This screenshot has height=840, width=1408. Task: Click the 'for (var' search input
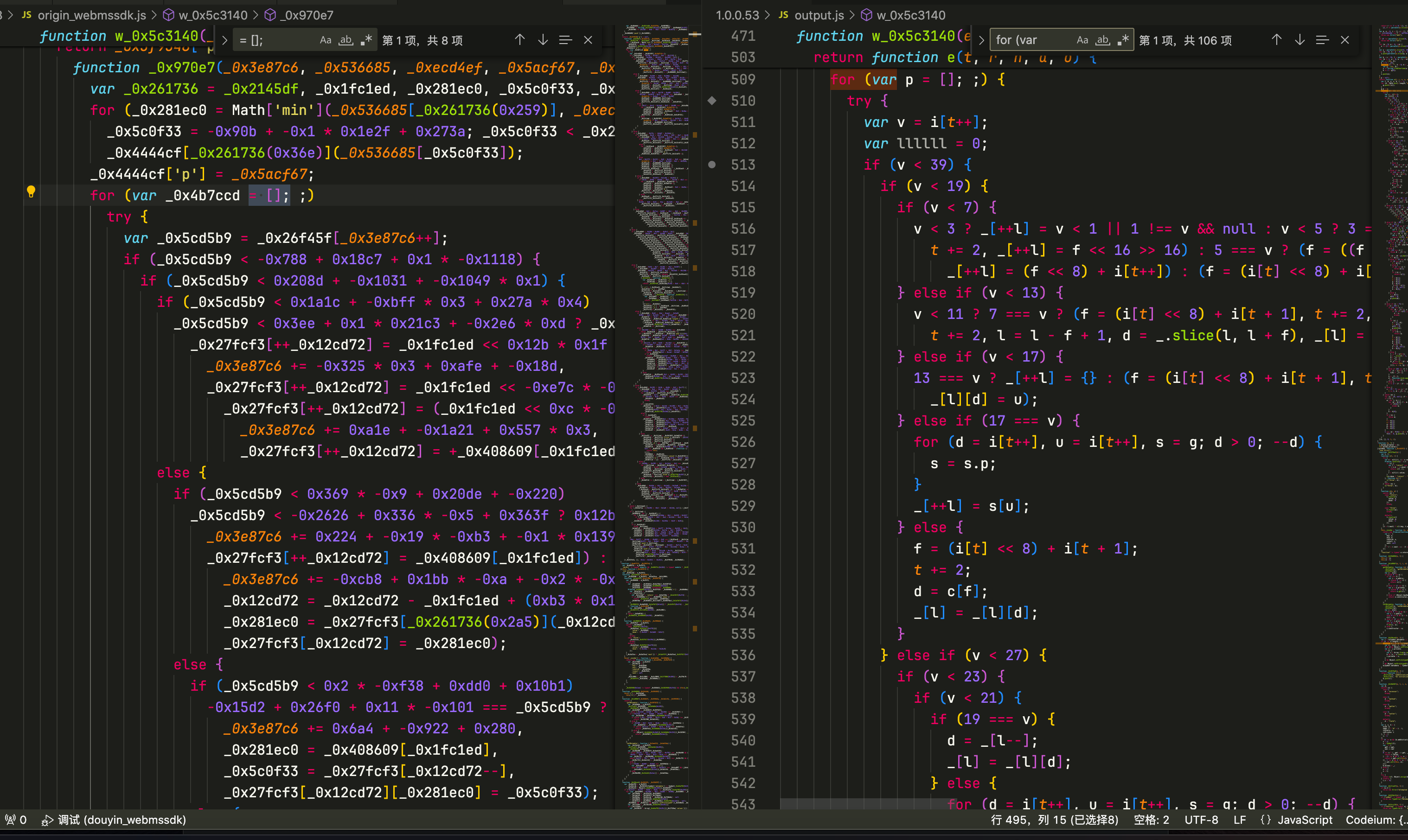[x=1031, y=40]
